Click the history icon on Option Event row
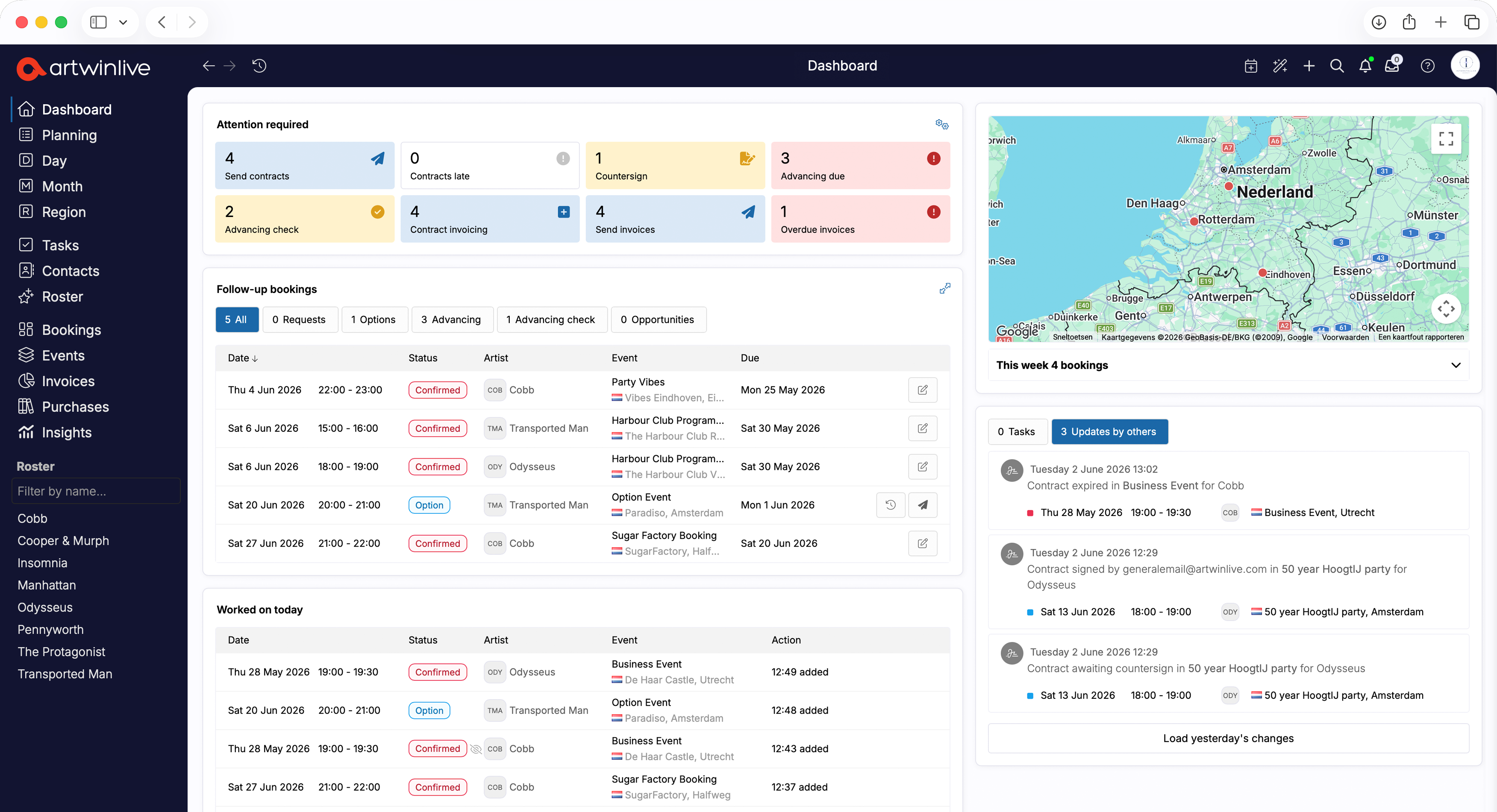The image size is (1497, 812). pyautogui.click(x=890, y=505)
